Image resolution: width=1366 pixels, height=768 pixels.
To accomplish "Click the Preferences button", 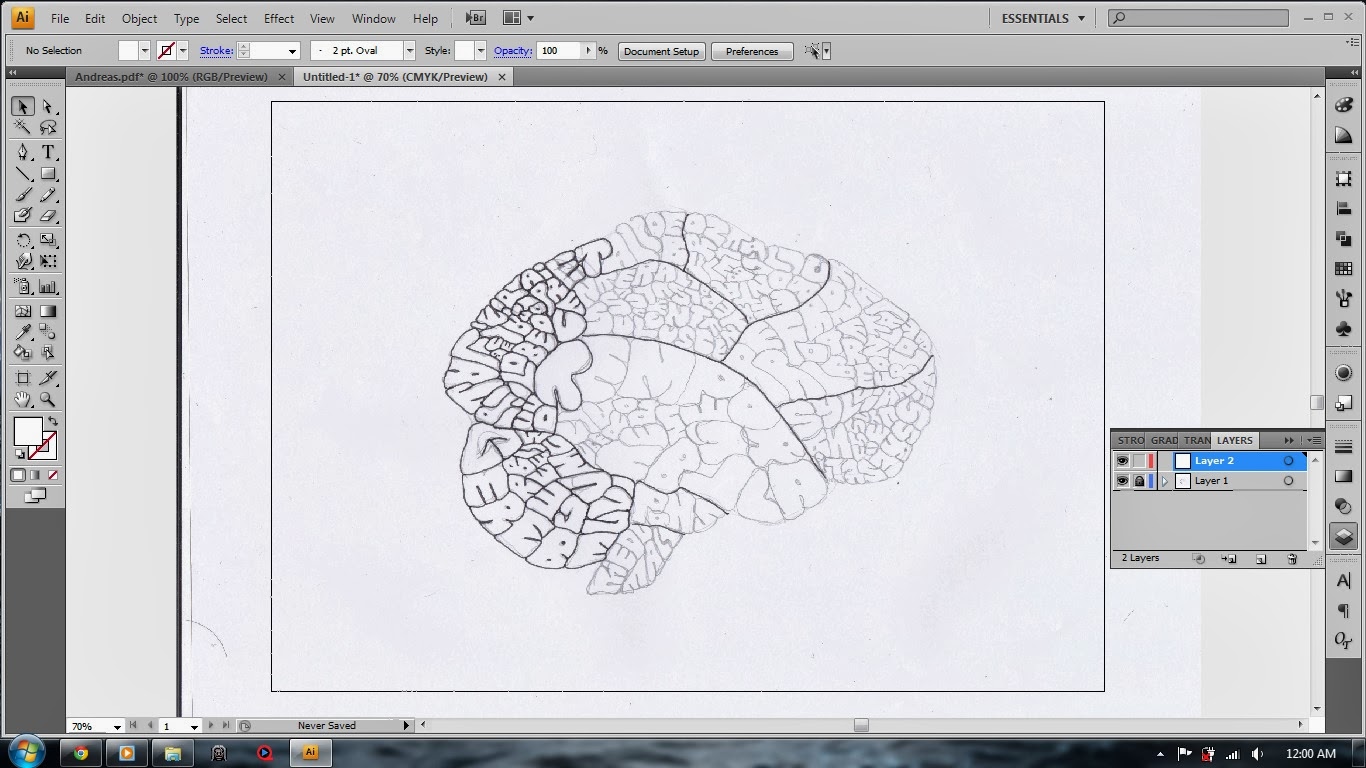I will [x=752, y=51].
